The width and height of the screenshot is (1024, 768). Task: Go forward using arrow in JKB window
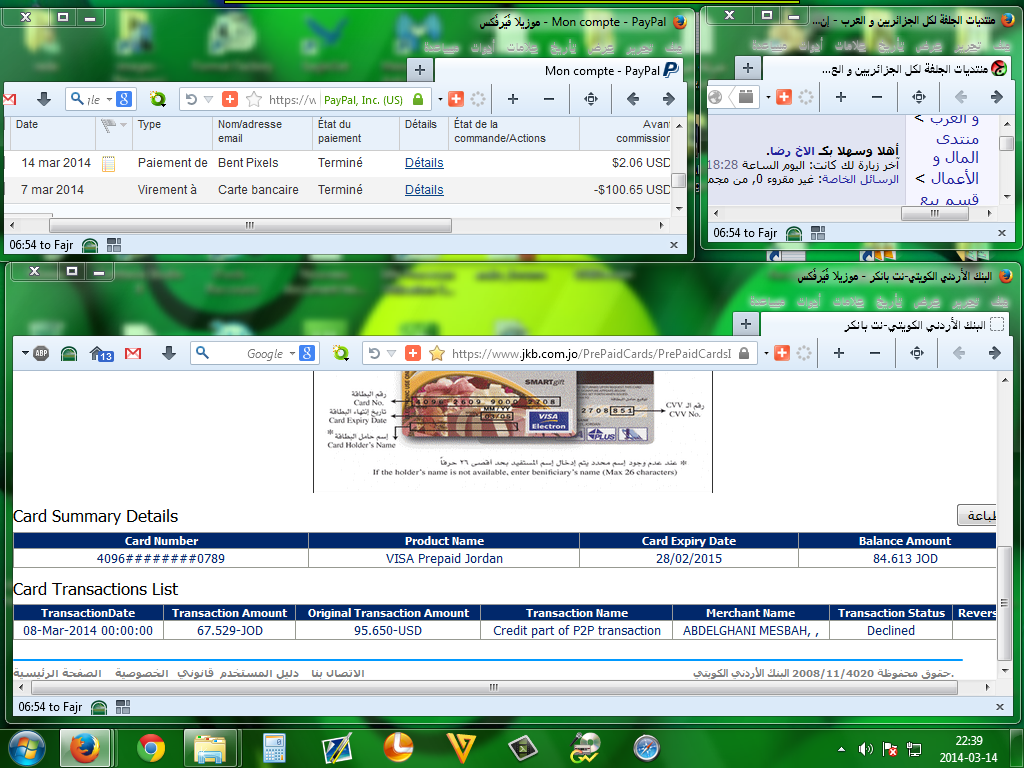[995, 353]
